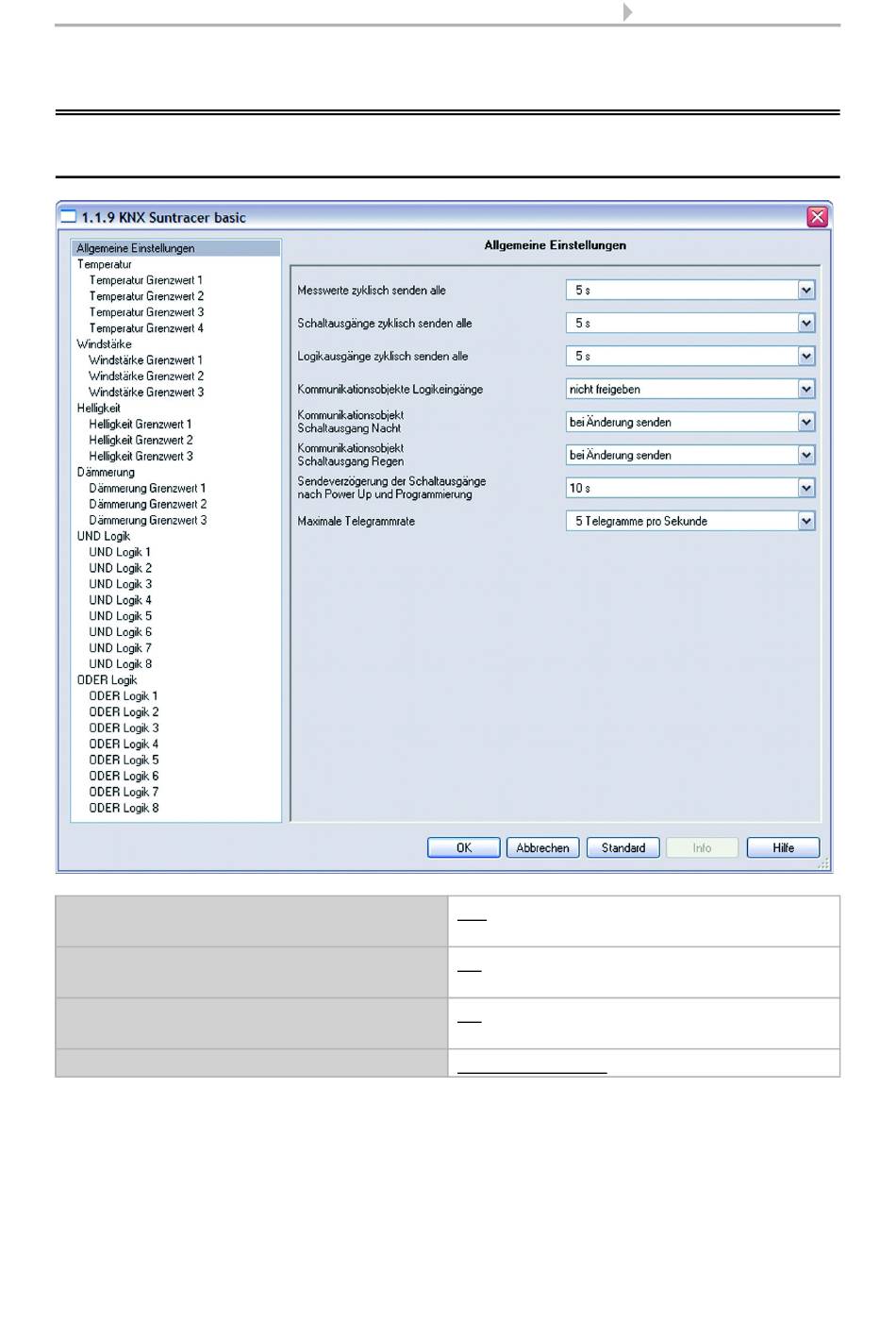The image size is (896, 1322).
Task: Open UND Logik 6
Action: (x=121, y=632)
